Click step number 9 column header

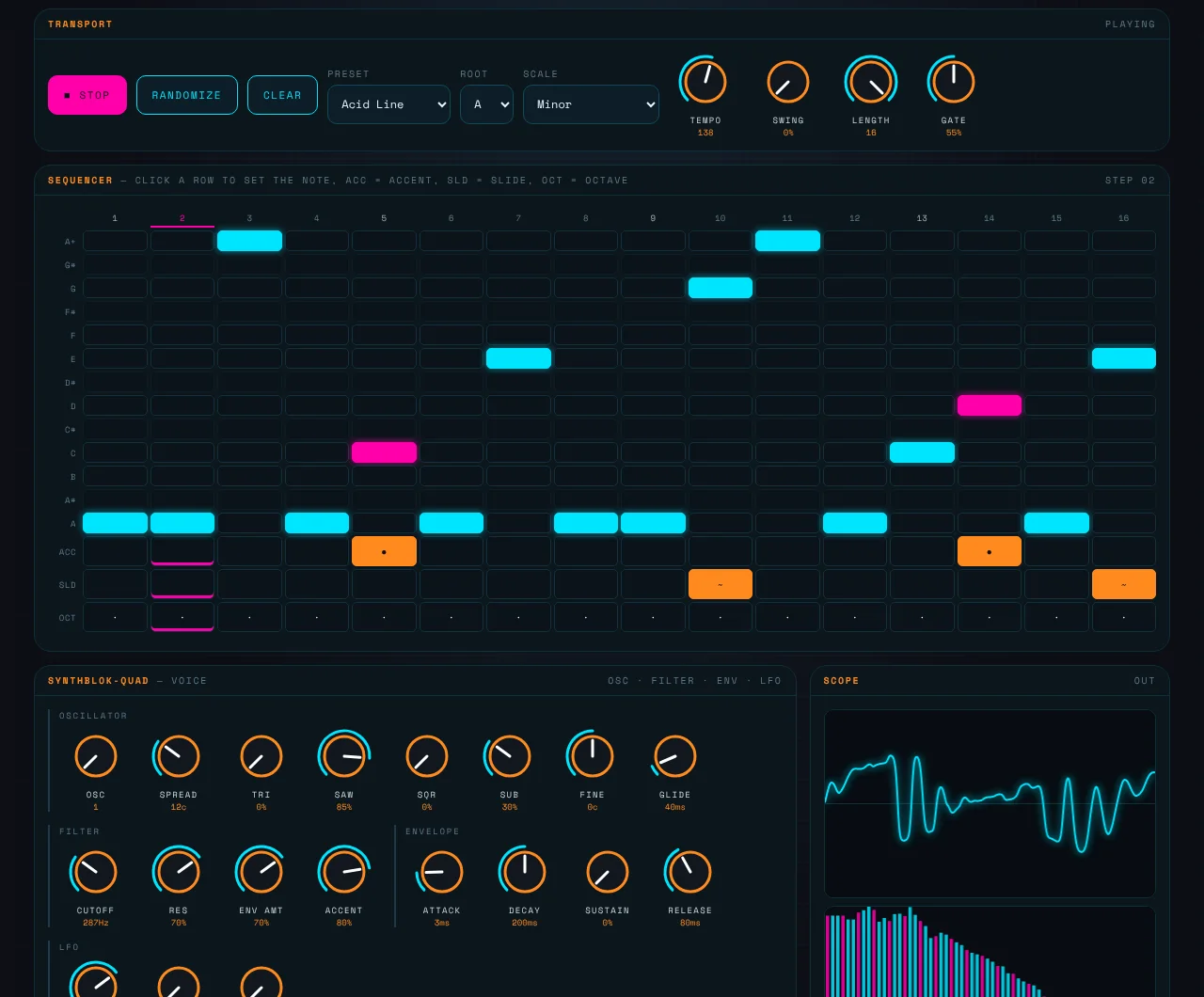pos(653,218)
